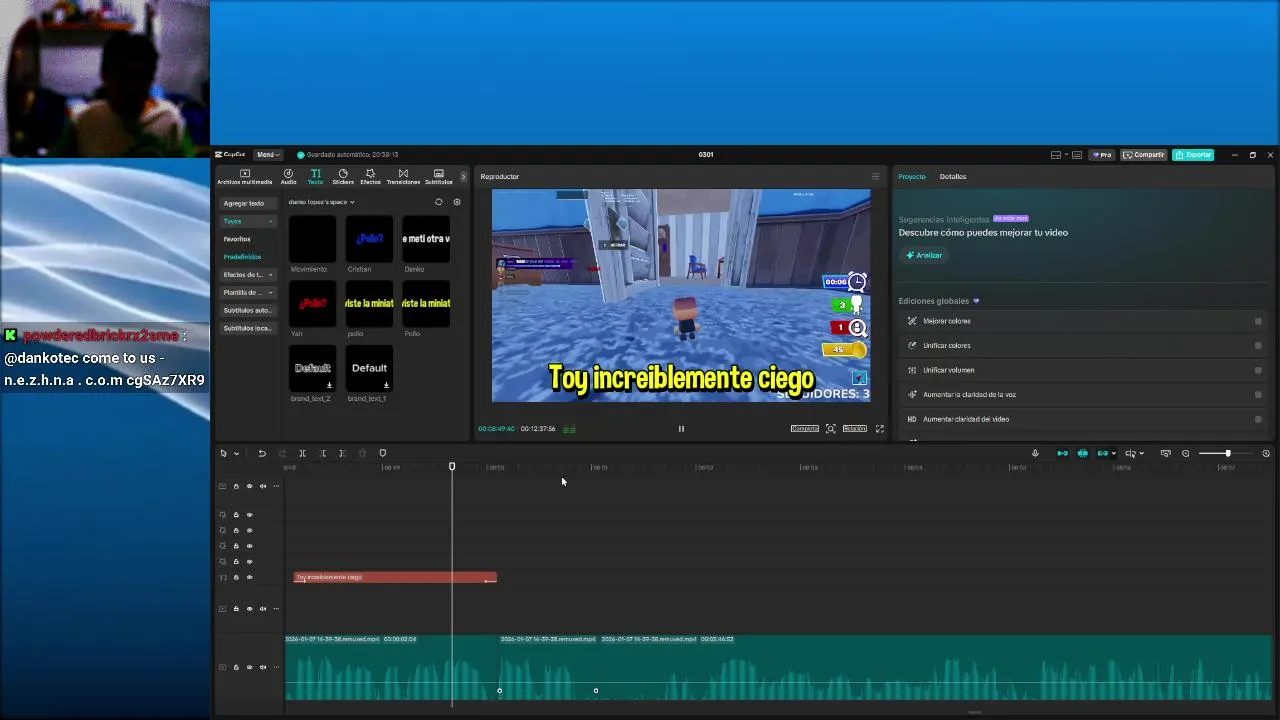The width and height of the screenshot is (1280, 720).
Task: Select Predefinidos in the text sidebar
Action: 242,257
